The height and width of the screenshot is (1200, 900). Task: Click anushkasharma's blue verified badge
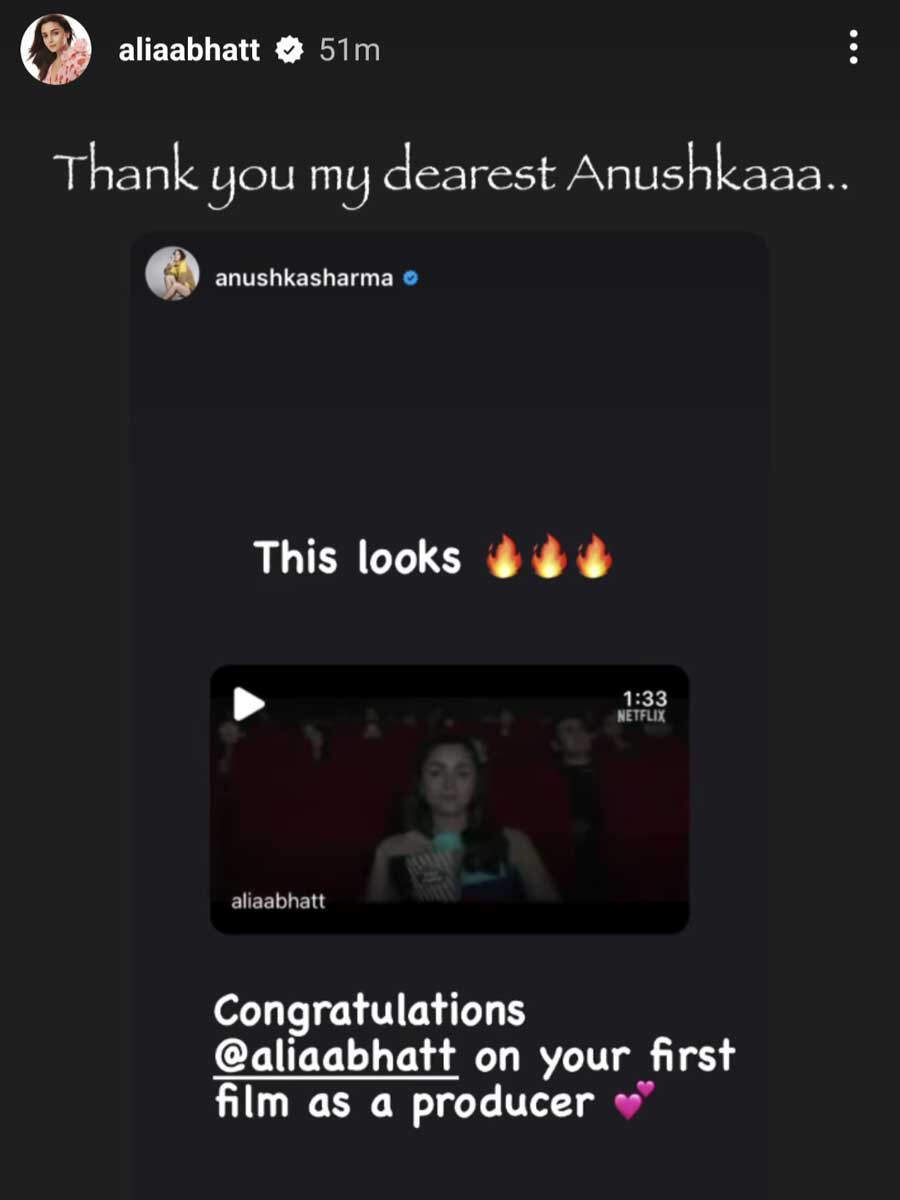pyautogui.click(x=410, y=279)
